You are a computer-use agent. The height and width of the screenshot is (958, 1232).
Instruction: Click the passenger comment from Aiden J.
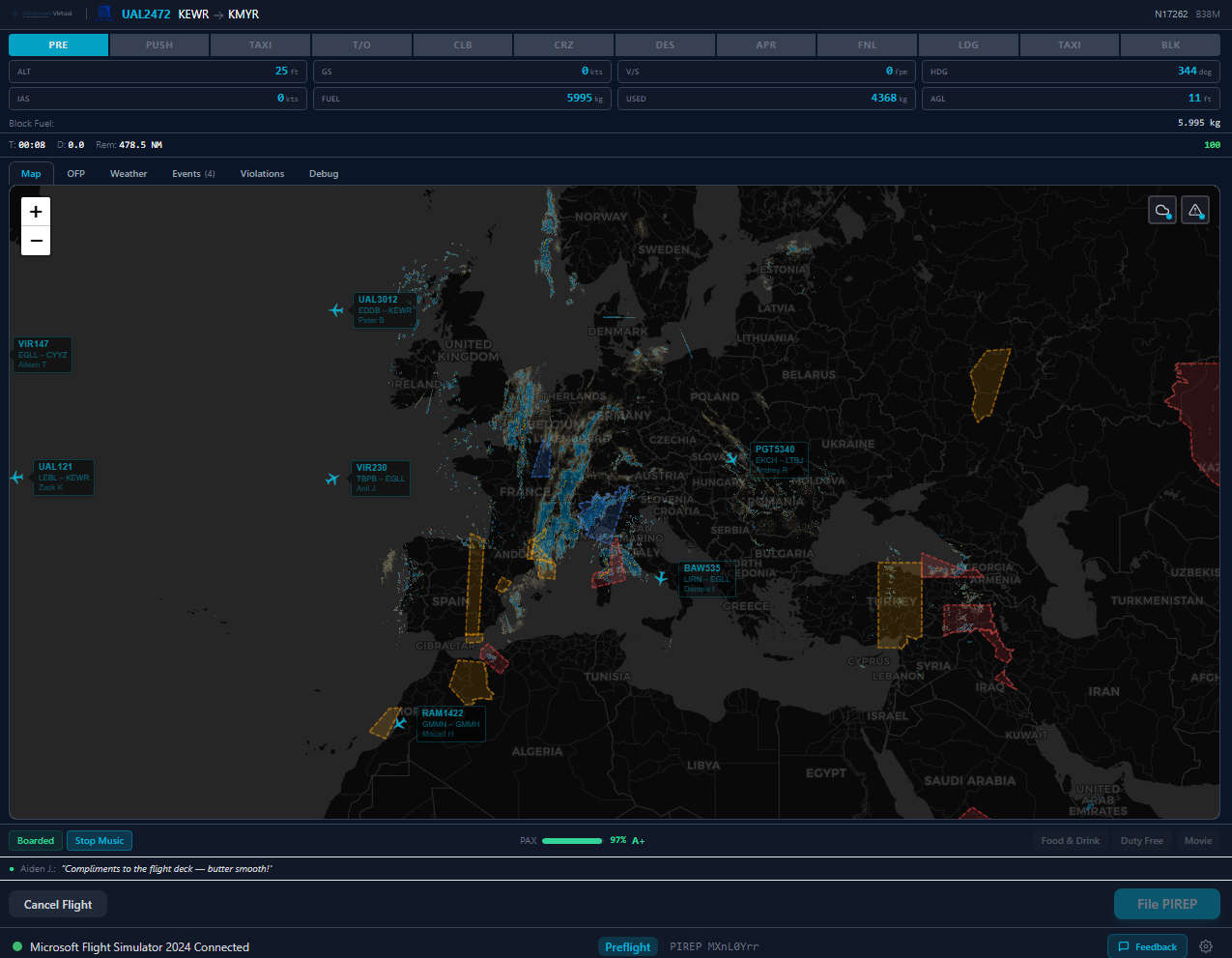pos(167,869)
